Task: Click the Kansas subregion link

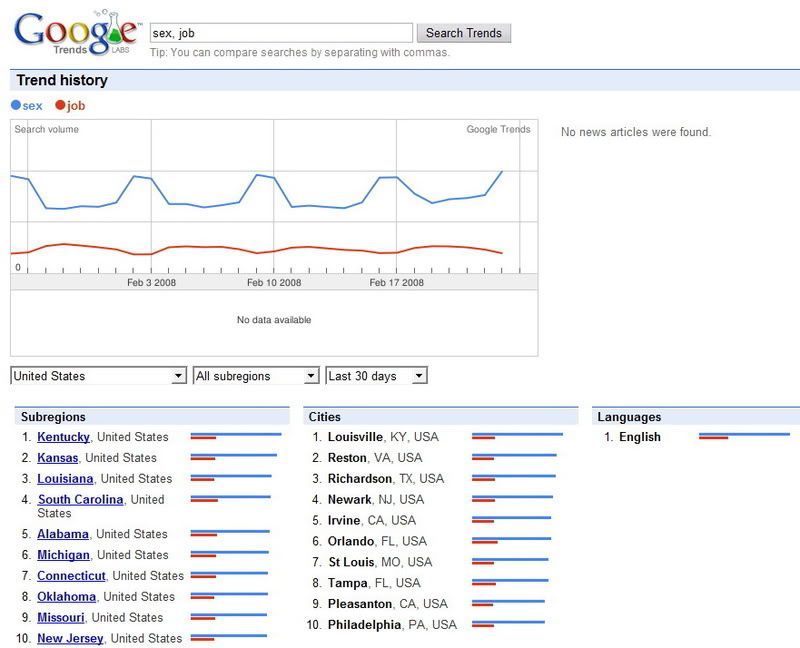Action: (x=57, y=458)
